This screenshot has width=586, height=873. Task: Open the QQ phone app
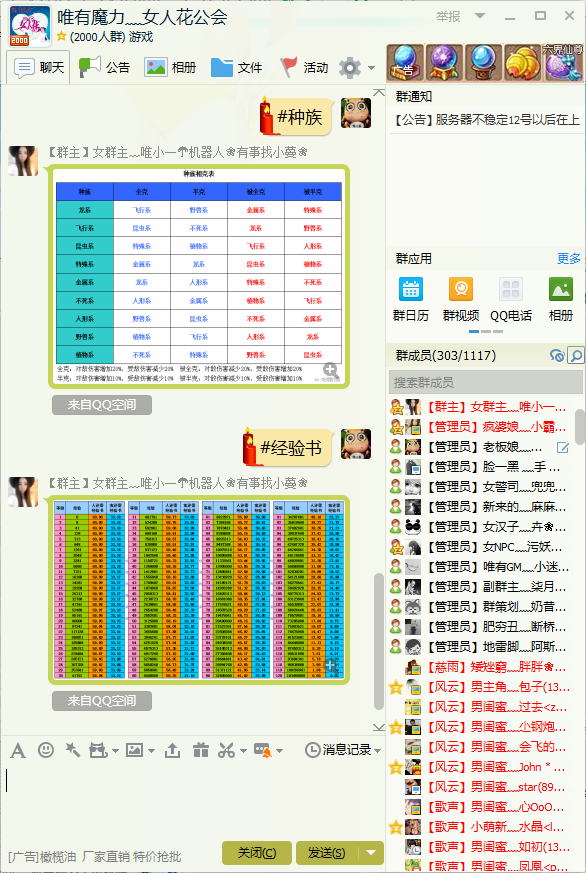(511, 290)
